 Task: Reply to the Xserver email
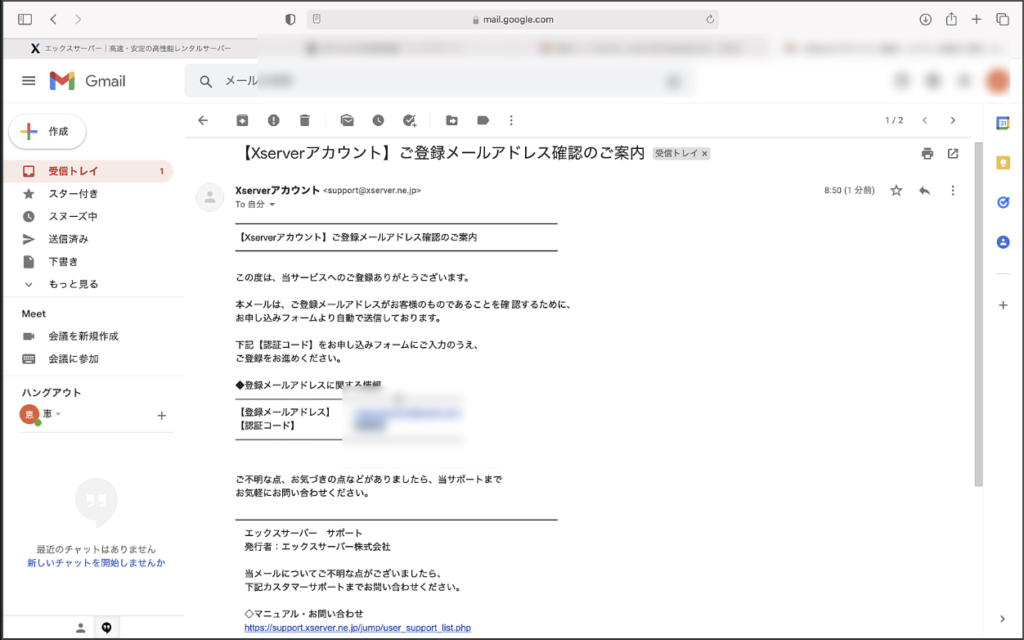[925, 191]
